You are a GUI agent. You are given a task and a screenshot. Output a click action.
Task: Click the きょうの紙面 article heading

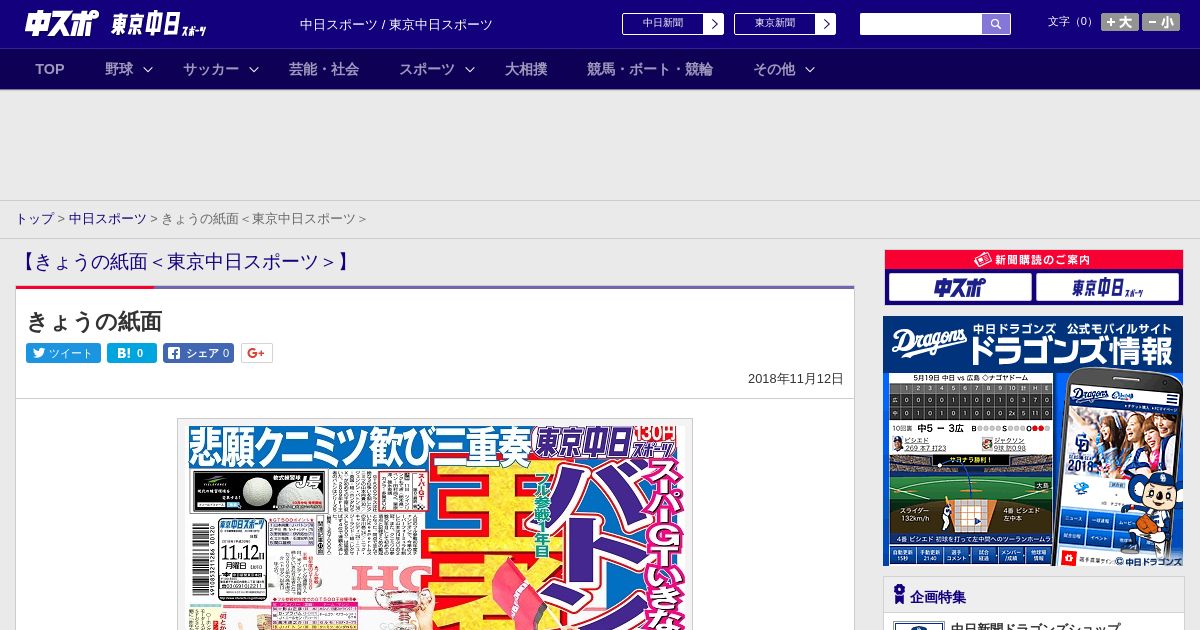[x=94, y=321]
